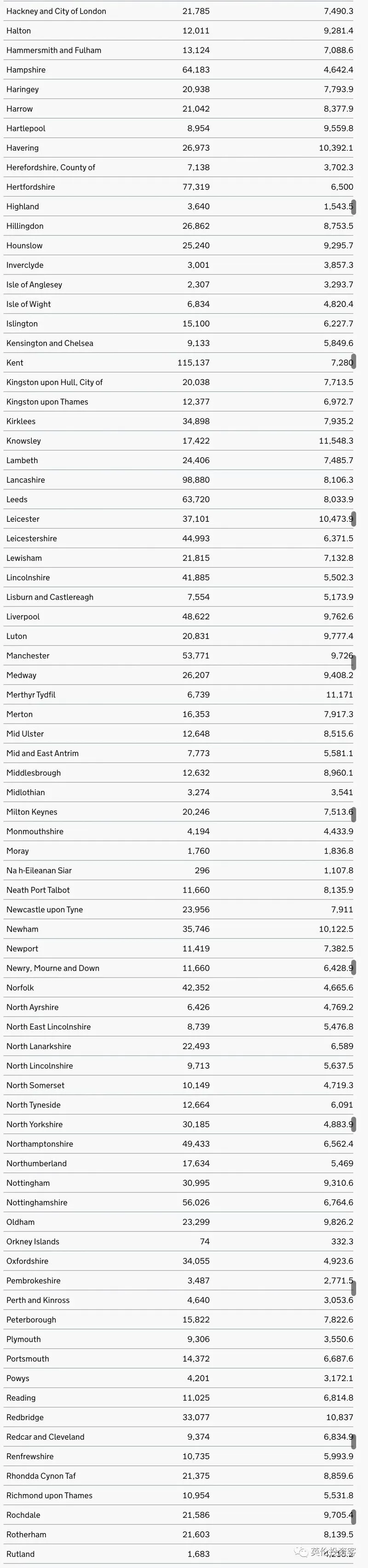
Task: Select the Hackney and City of London row name
Action: 56,11
